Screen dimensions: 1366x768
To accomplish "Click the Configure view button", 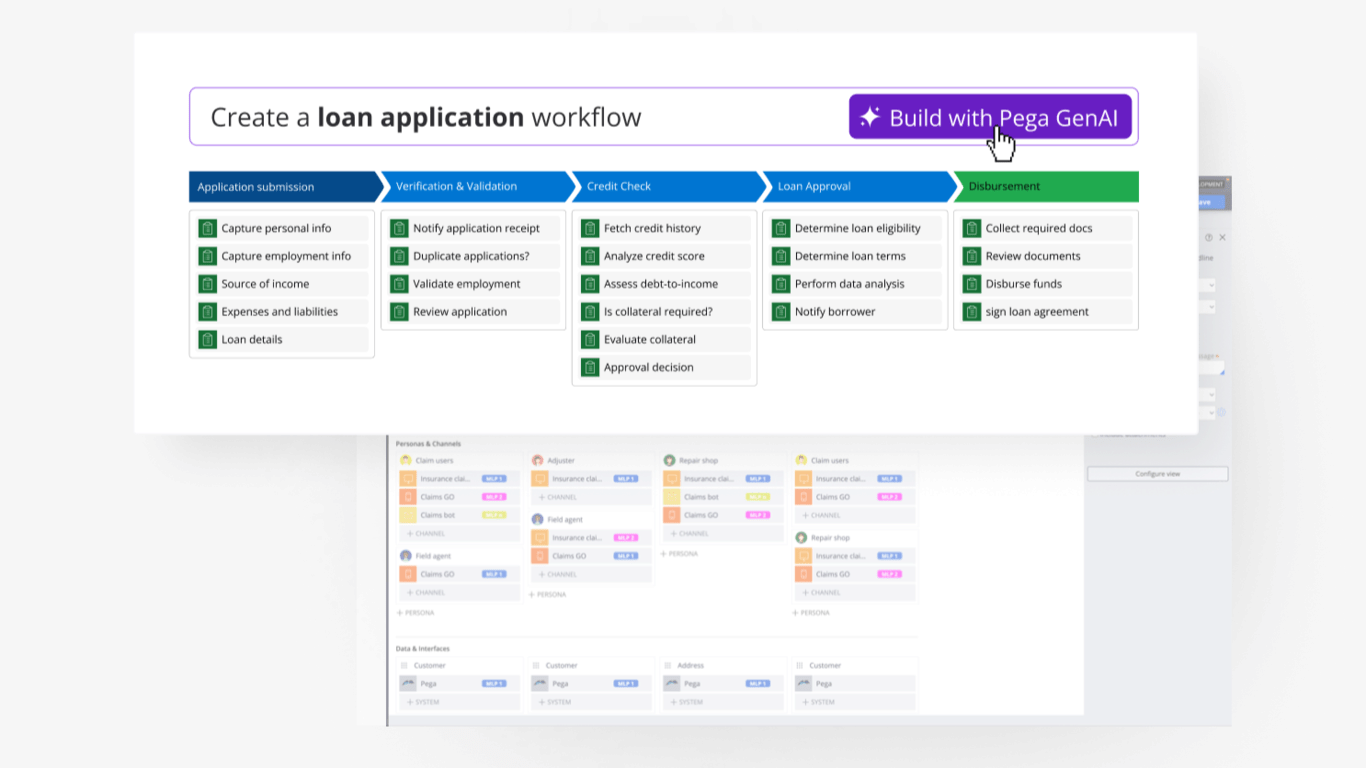I will click(1157, 474).
